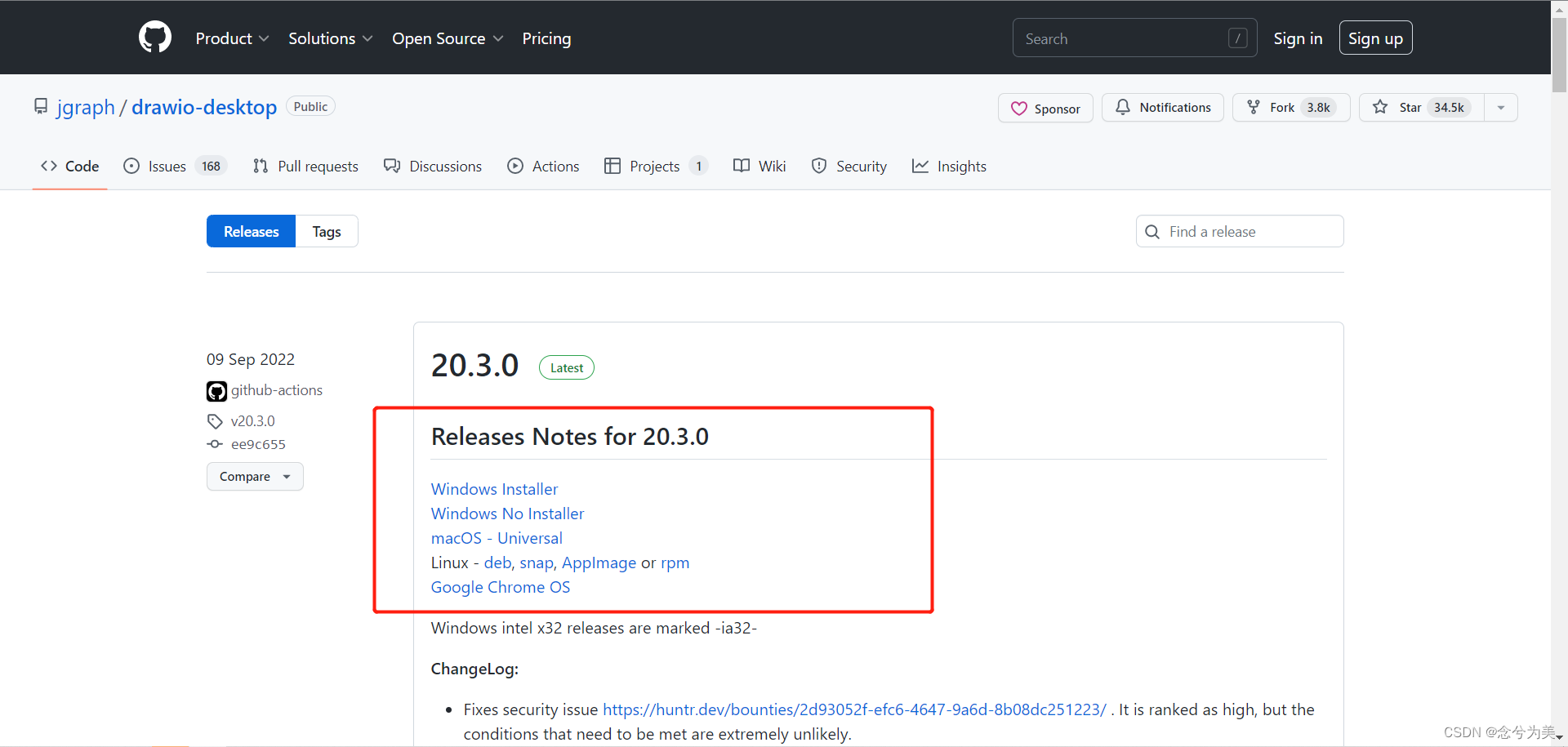Open the huntr.dev bounties link
The image size is (1568, 747).
click(854, 709)
